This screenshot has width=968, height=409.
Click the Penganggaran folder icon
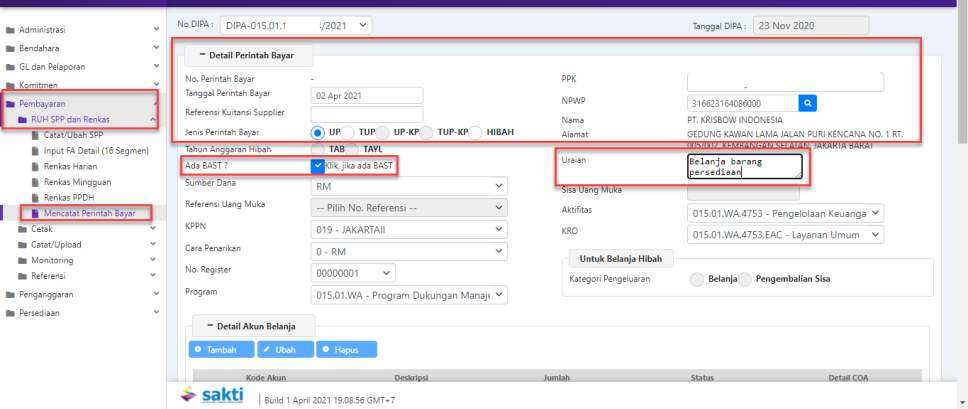pos(10,295)
